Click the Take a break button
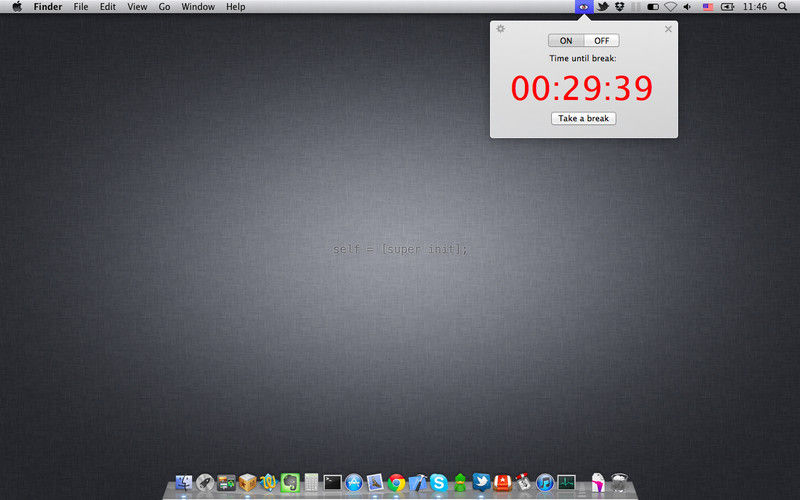 [584, 118]
